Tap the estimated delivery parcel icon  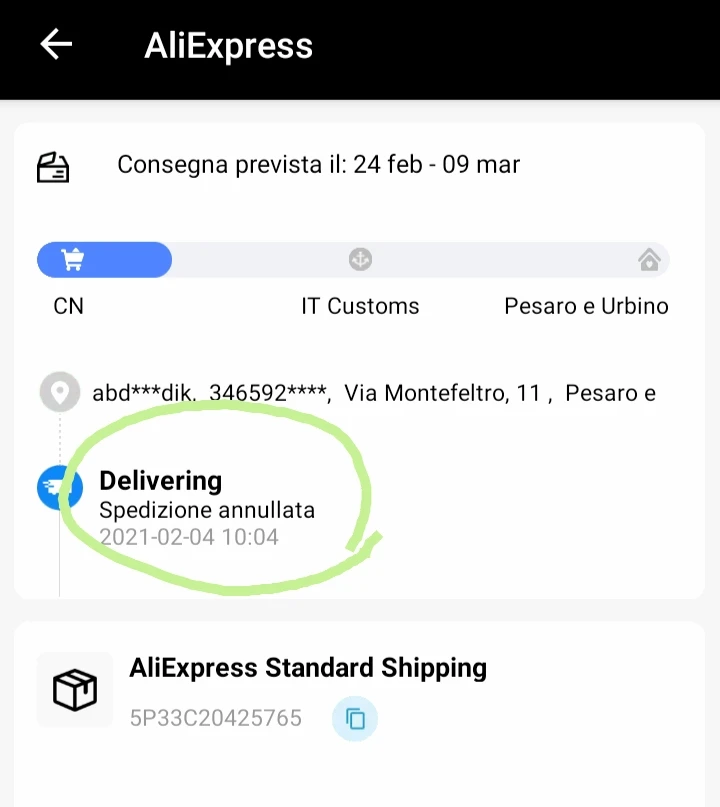tap(53, 167)
